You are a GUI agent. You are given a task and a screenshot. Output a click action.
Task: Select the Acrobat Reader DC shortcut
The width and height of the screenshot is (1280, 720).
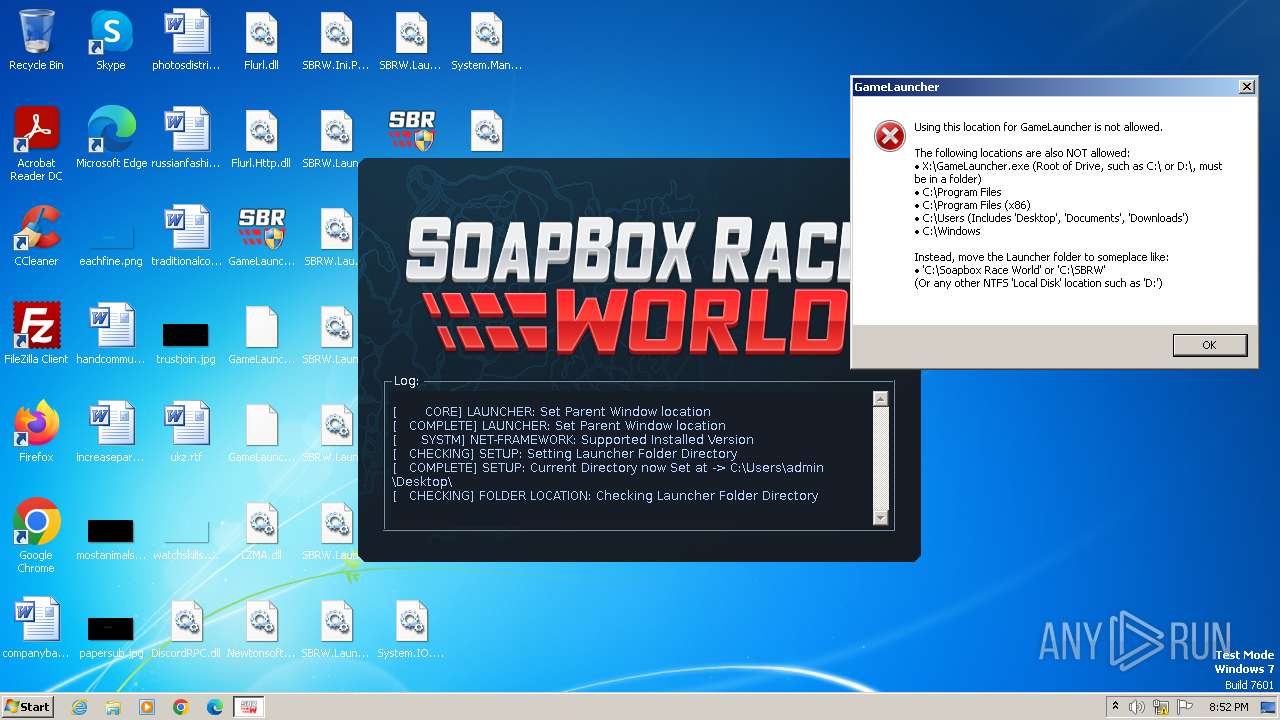tap(36, 145)
